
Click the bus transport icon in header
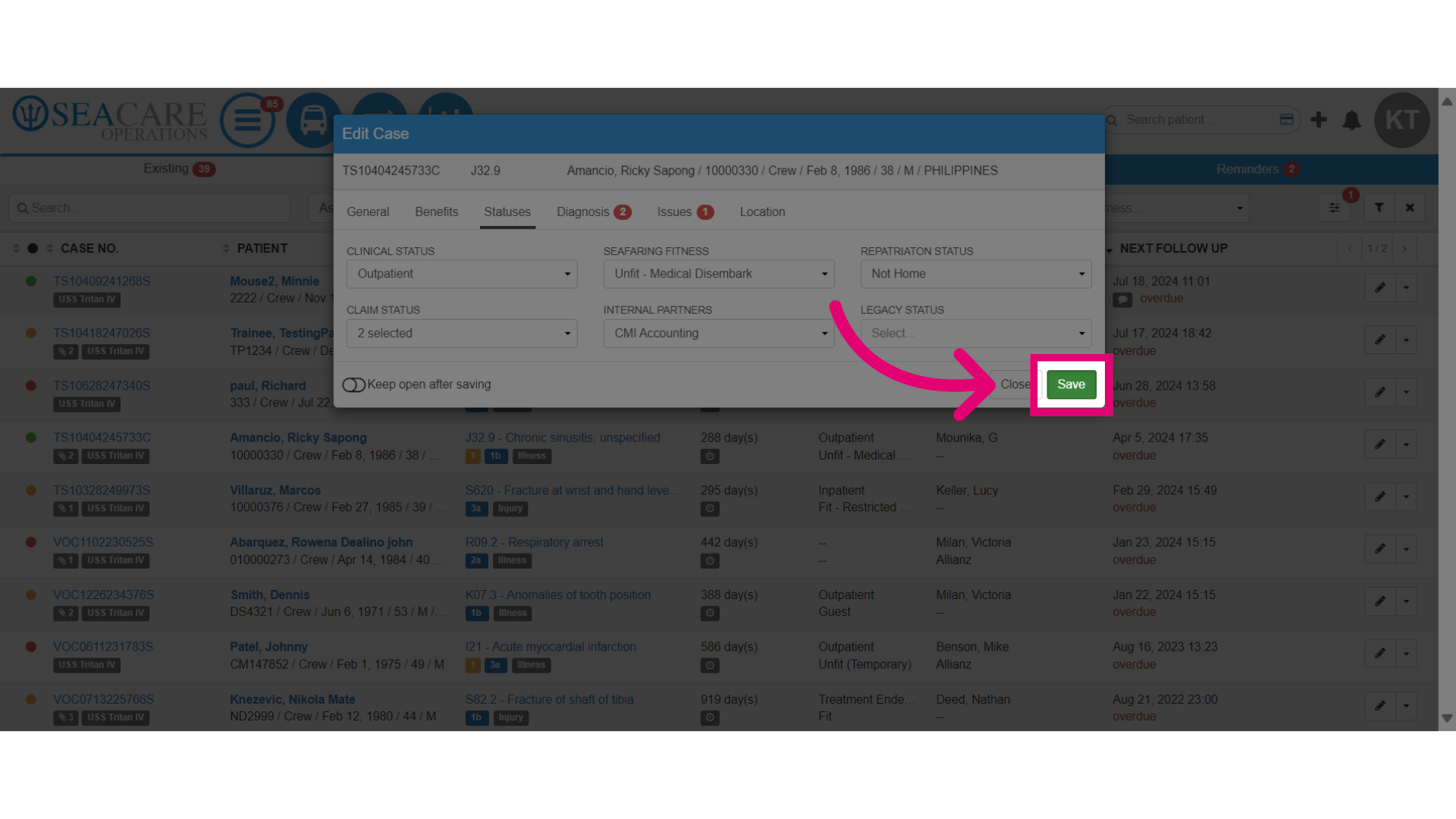point(313,120)
